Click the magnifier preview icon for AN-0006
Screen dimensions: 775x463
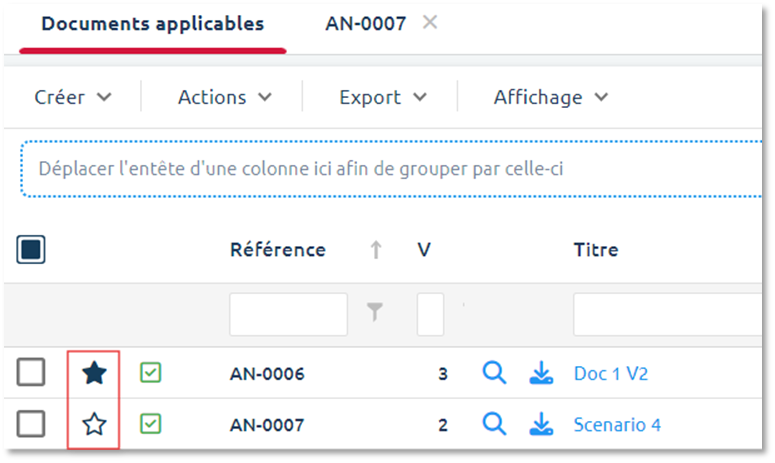pos(494,374)
